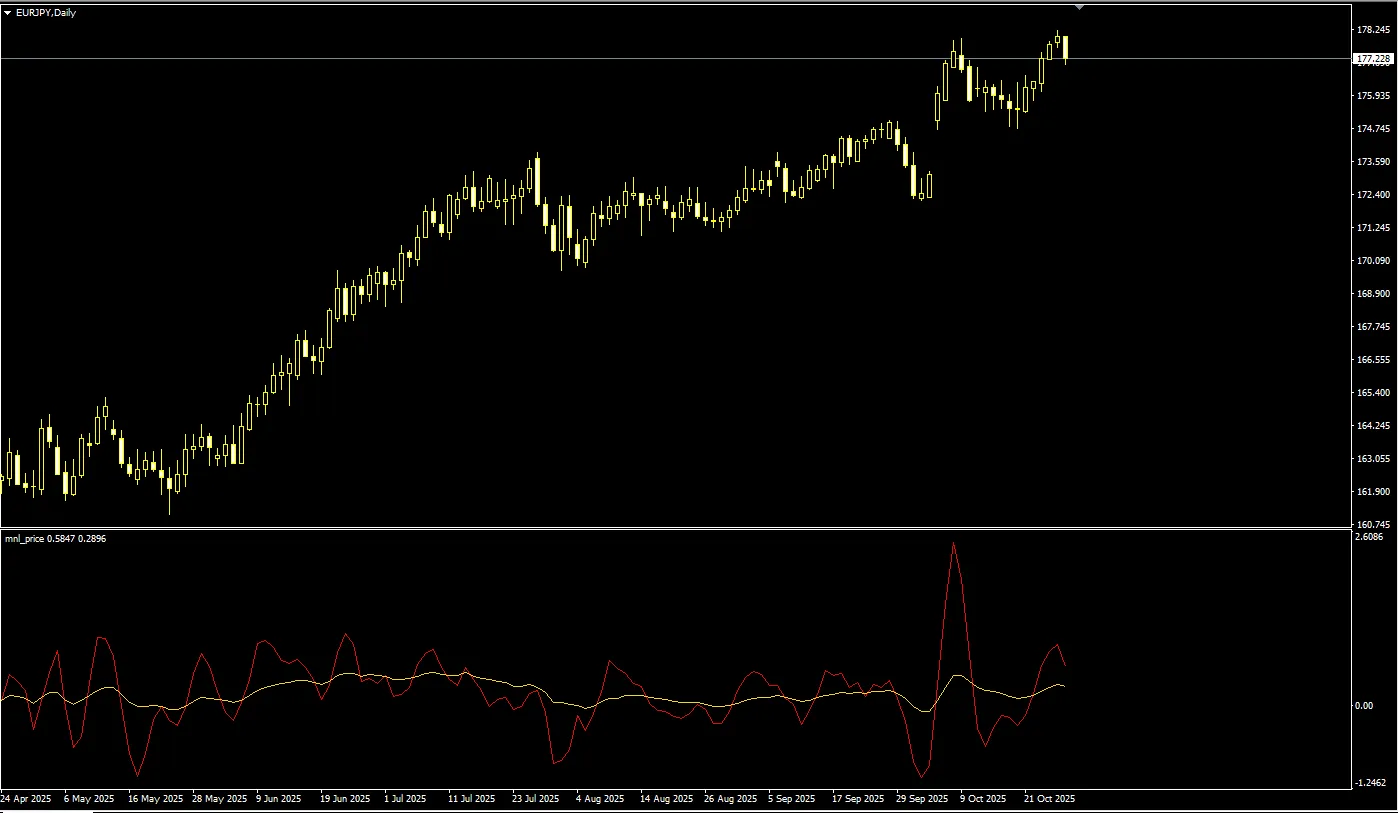Click the 172.400 price scale value
Viewport: 1398px width, 813px height.
pyautogui.click(x=1373, y=195)
